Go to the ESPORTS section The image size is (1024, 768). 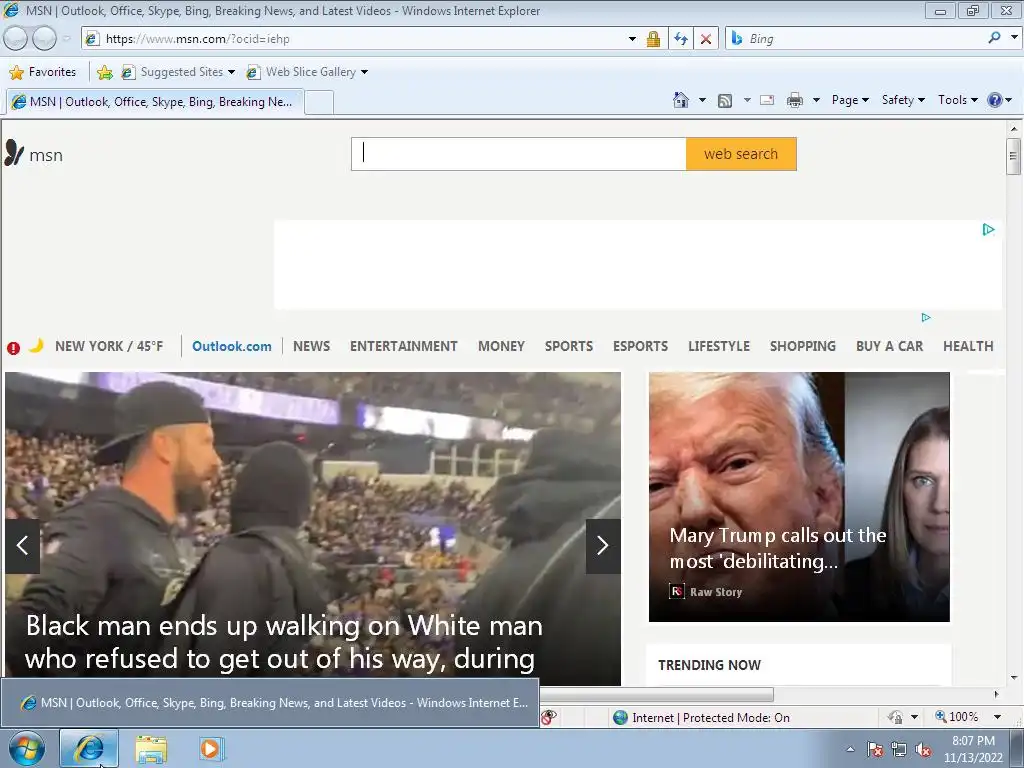[x=640, y=346]
